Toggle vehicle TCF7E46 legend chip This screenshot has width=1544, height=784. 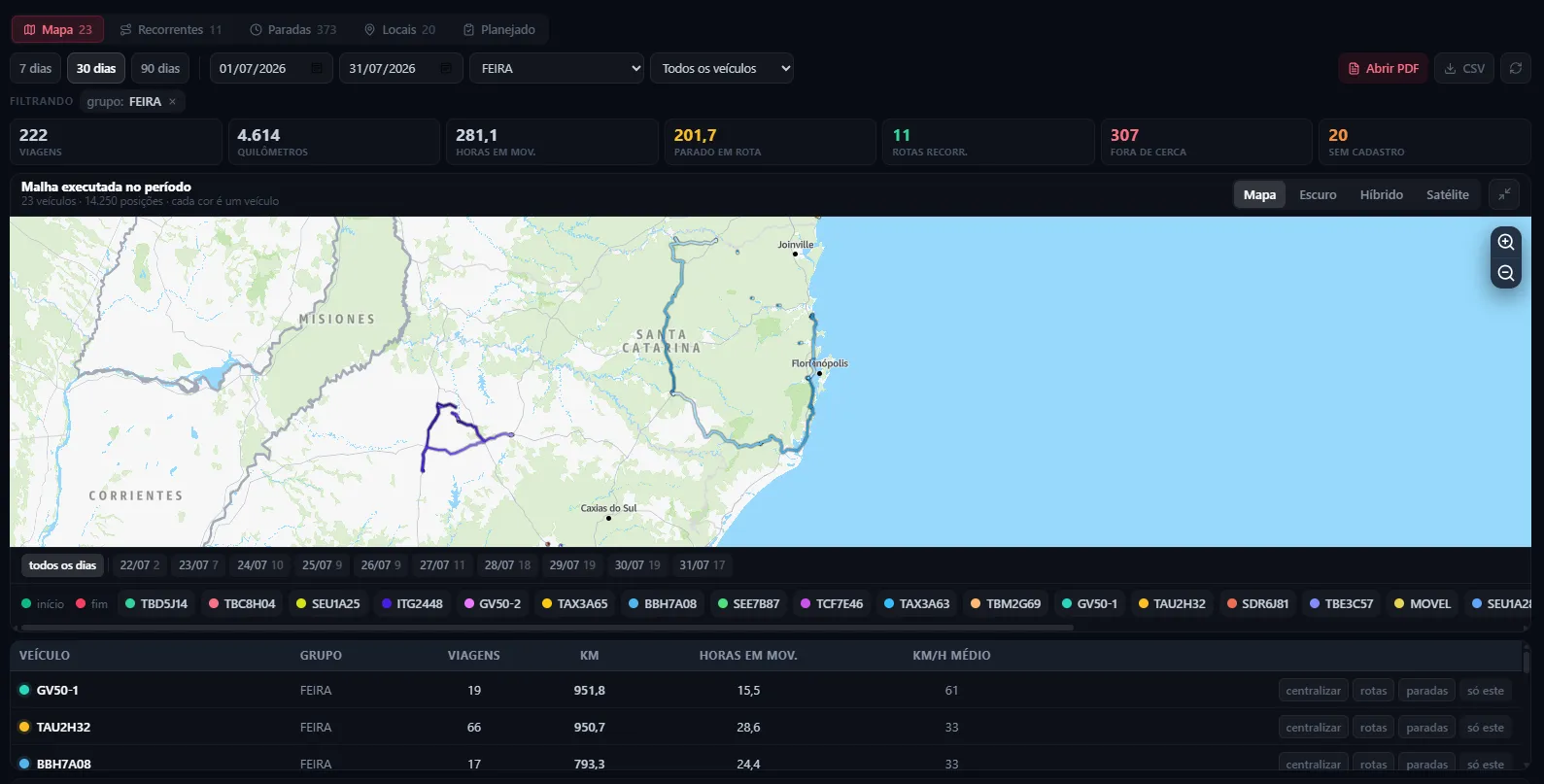[832, 603]
